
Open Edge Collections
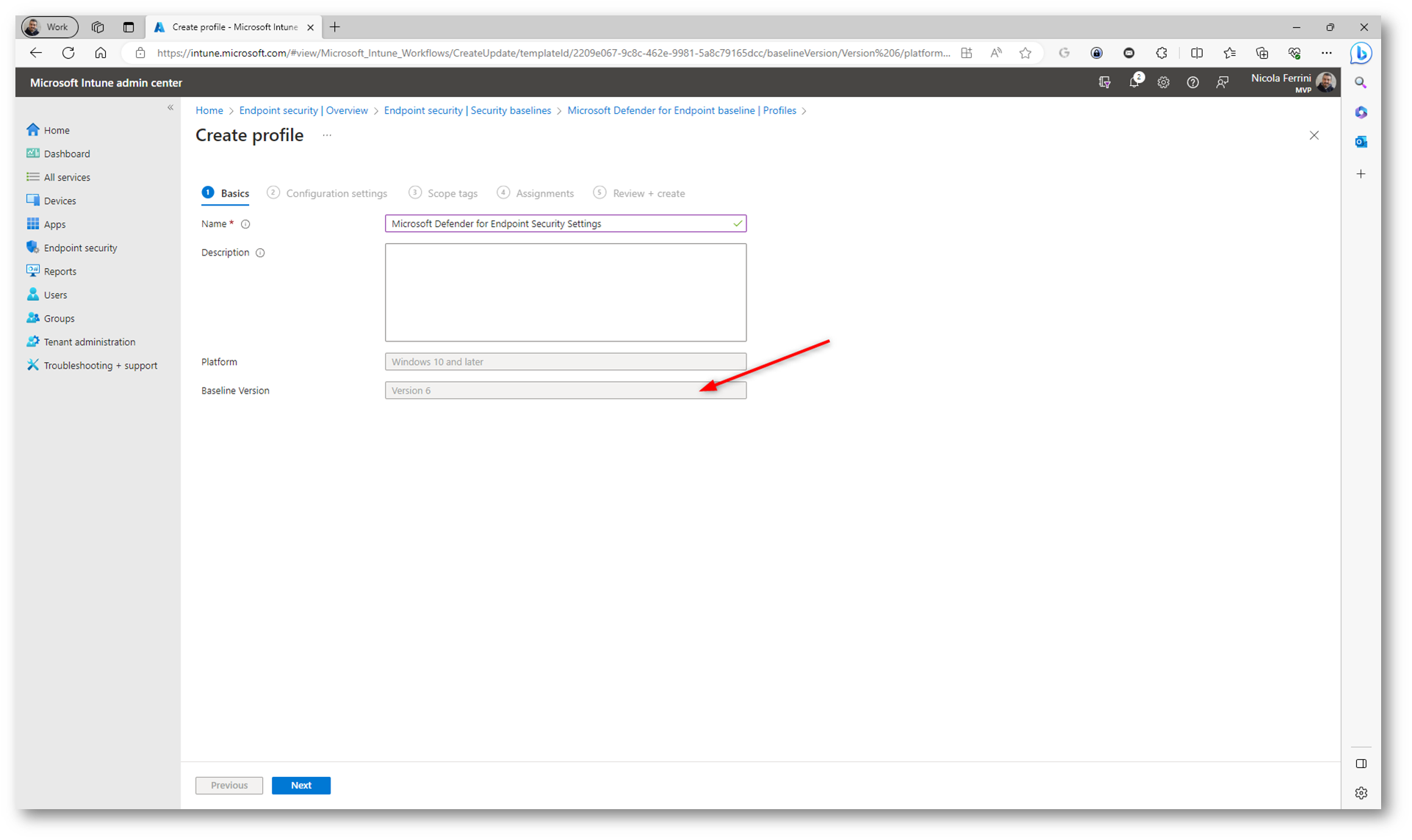pyautogui.click(x=1261, y=53)
